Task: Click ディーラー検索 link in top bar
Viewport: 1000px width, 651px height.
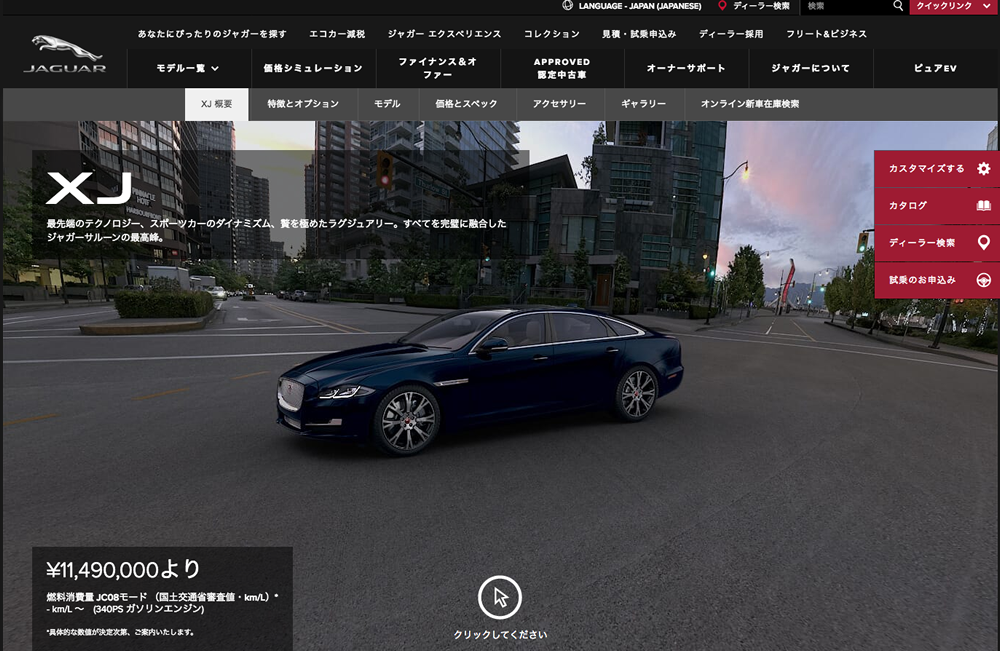Action: click(x=761, y=6)
